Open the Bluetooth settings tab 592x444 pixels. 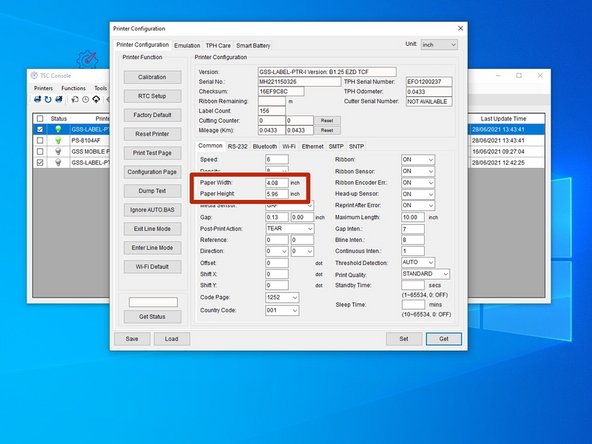click(265, 146)
